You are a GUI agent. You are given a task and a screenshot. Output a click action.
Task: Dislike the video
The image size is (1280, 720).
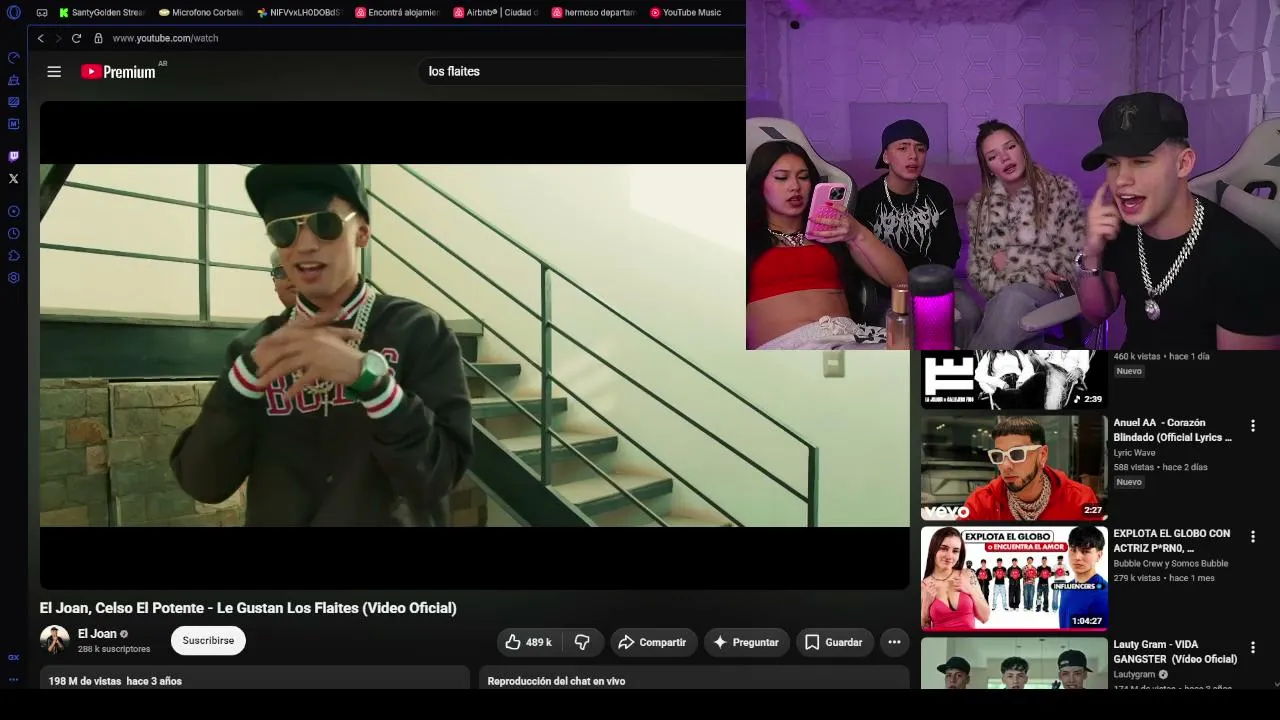582,642
